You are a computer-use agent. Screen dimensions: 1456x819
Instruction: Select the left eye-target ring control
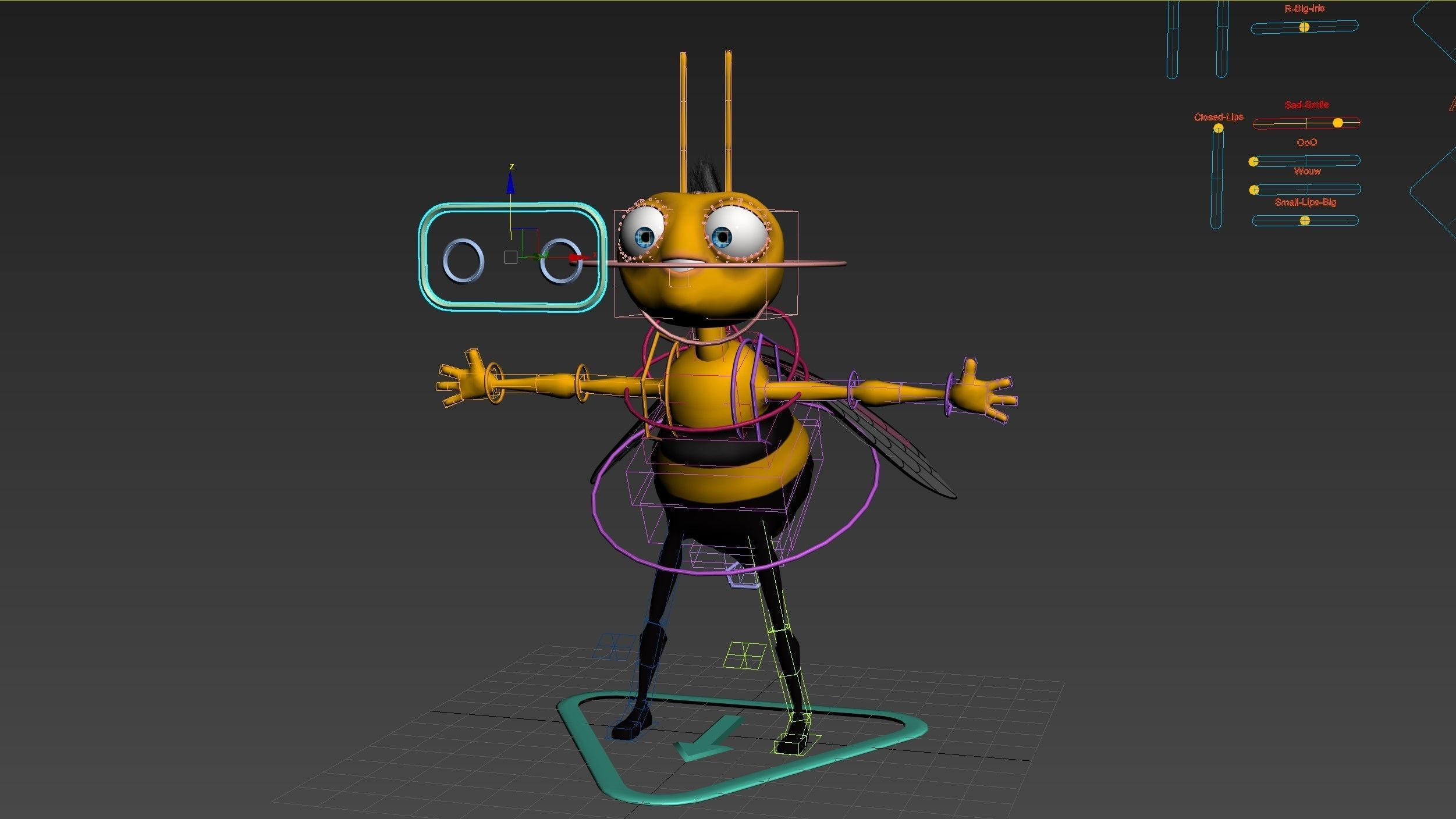[x=463, y=261]
